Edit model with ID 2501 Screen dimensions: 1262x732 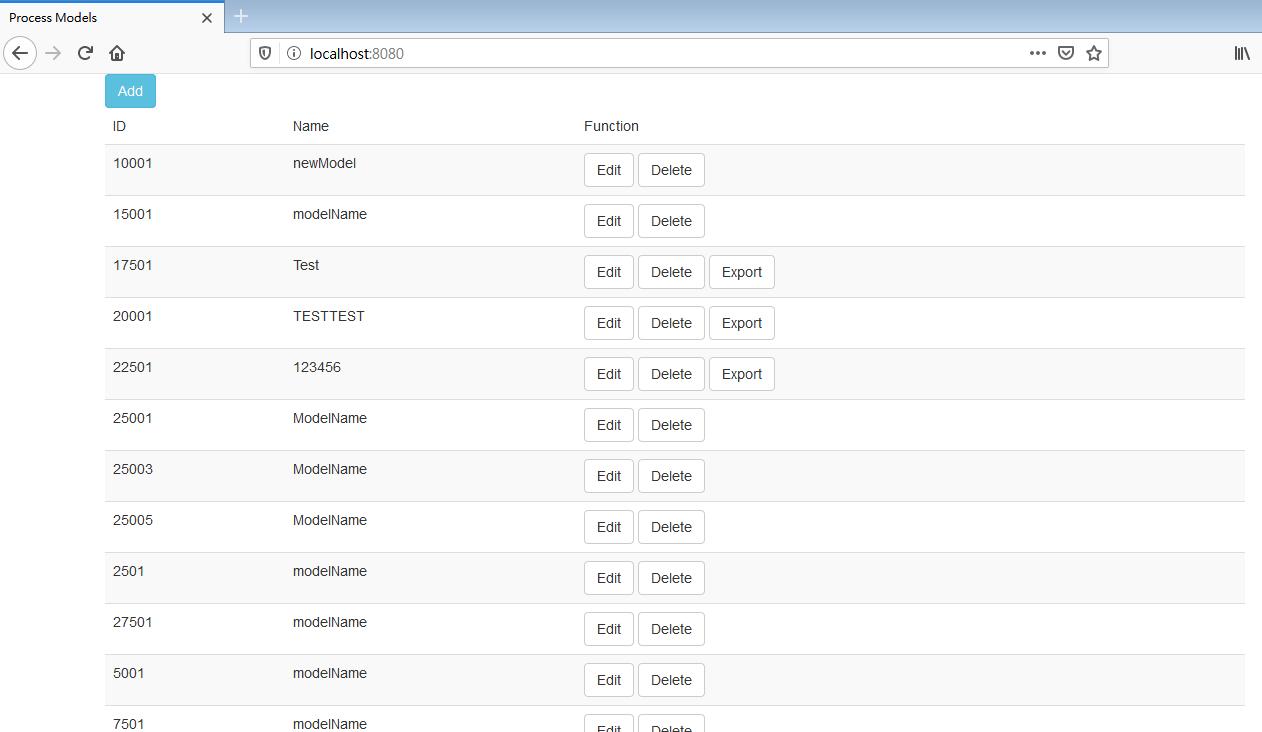(609, 578)
